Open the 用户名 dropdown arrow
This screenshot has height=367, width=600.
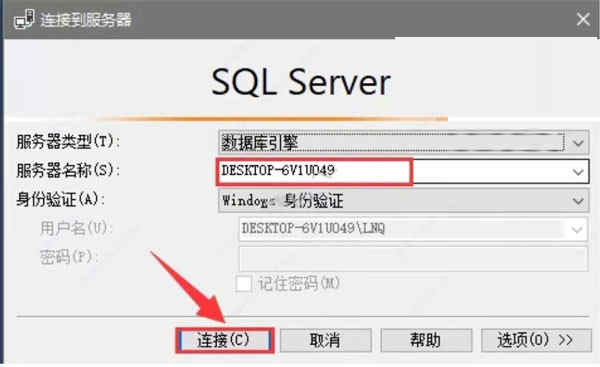click(x=577, y=229)
